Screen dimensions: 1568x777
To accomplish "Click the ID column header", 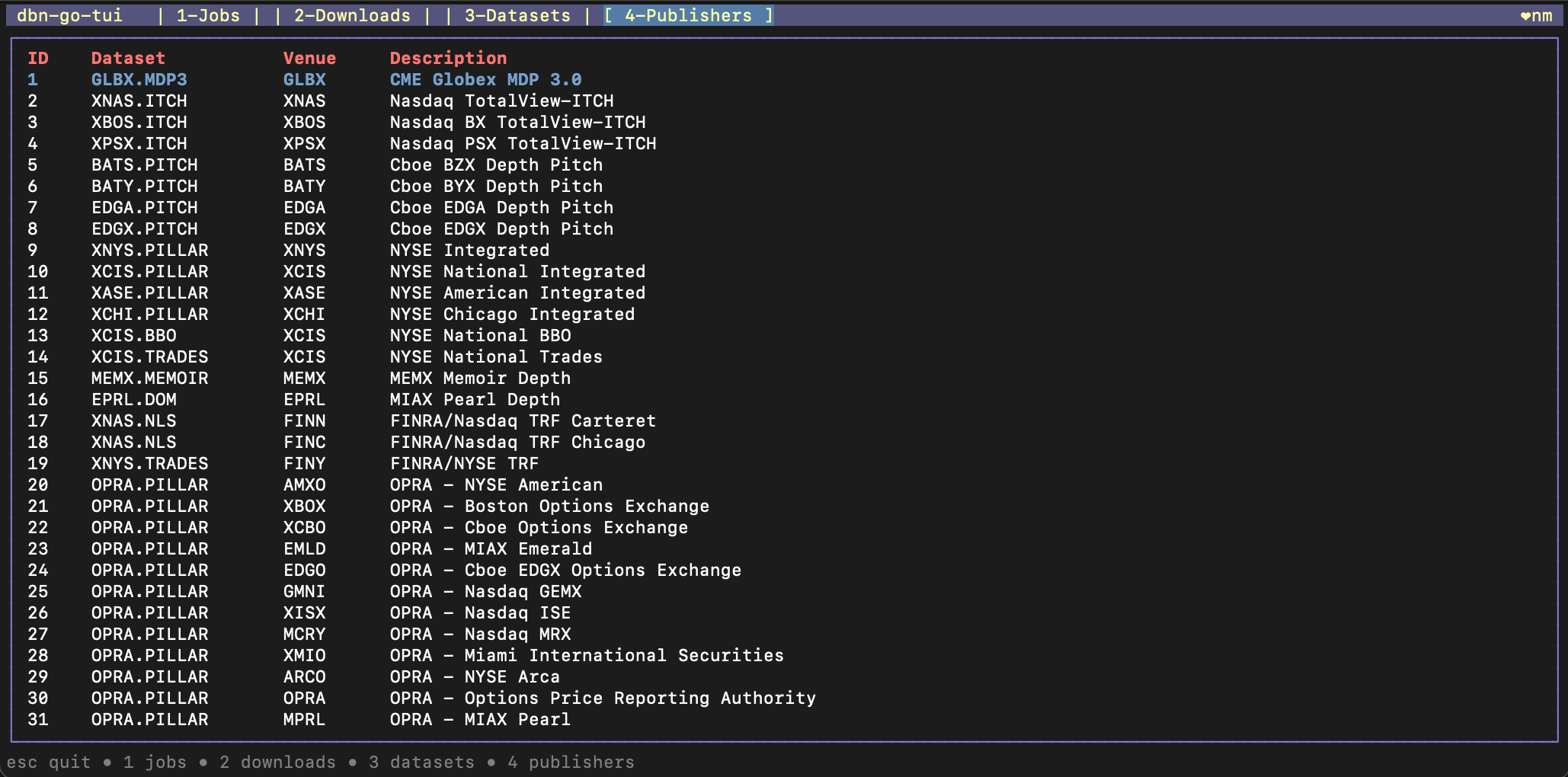I will (38, 58).
